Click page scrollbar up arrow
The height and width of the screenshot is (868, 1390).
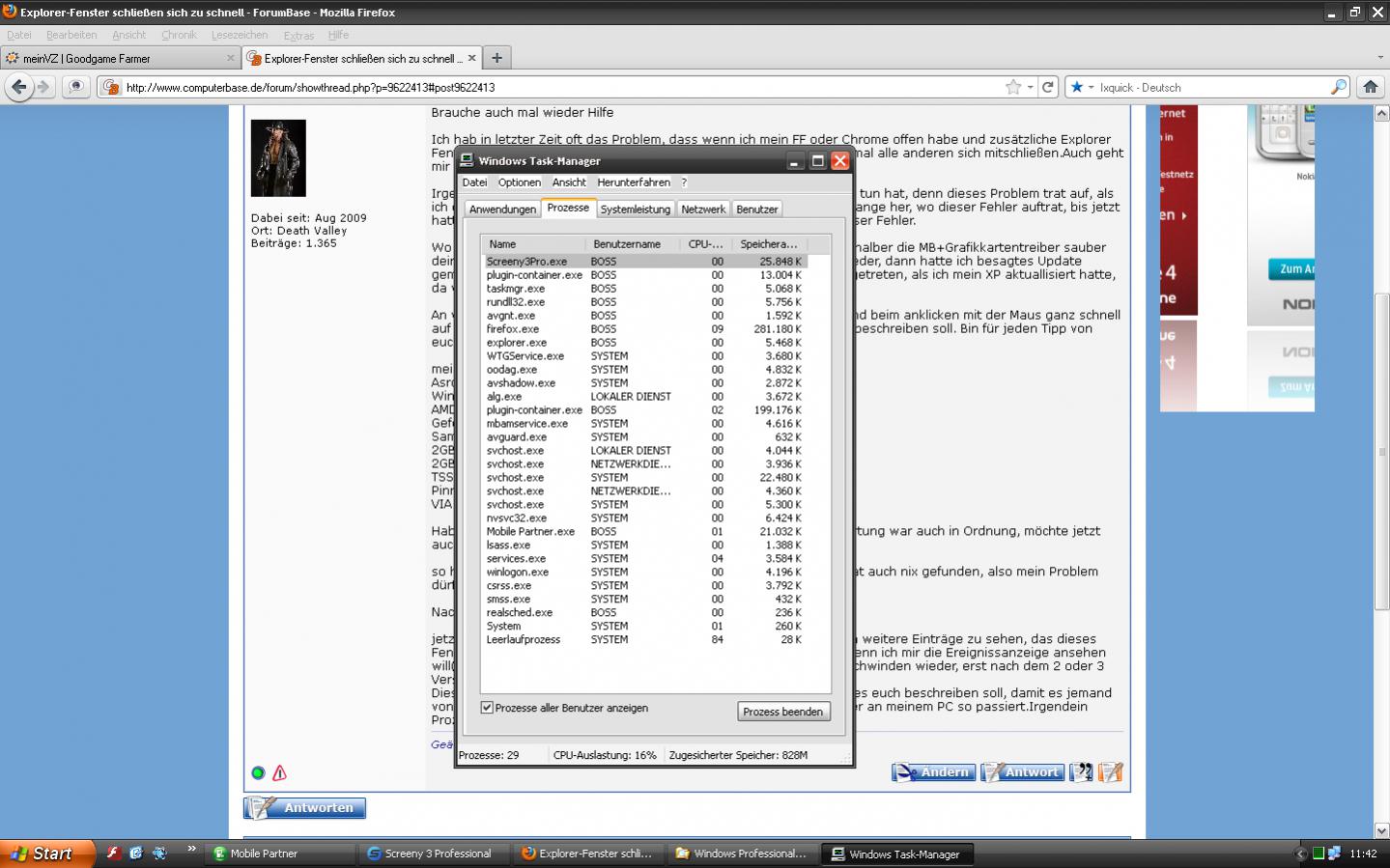tap(1381, 114)
